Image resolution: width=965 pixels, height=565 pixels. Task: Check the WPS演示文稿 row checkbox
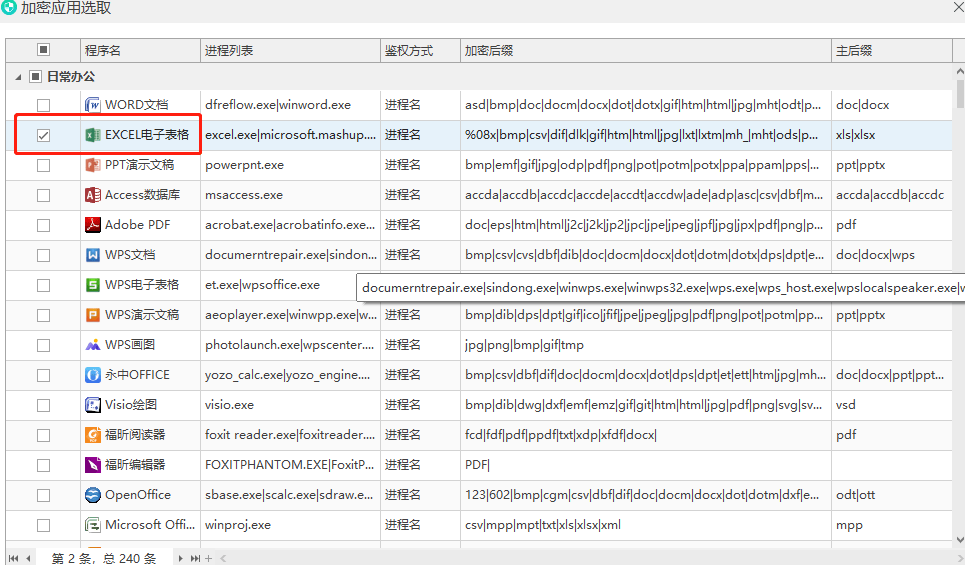tap(43, 316)
